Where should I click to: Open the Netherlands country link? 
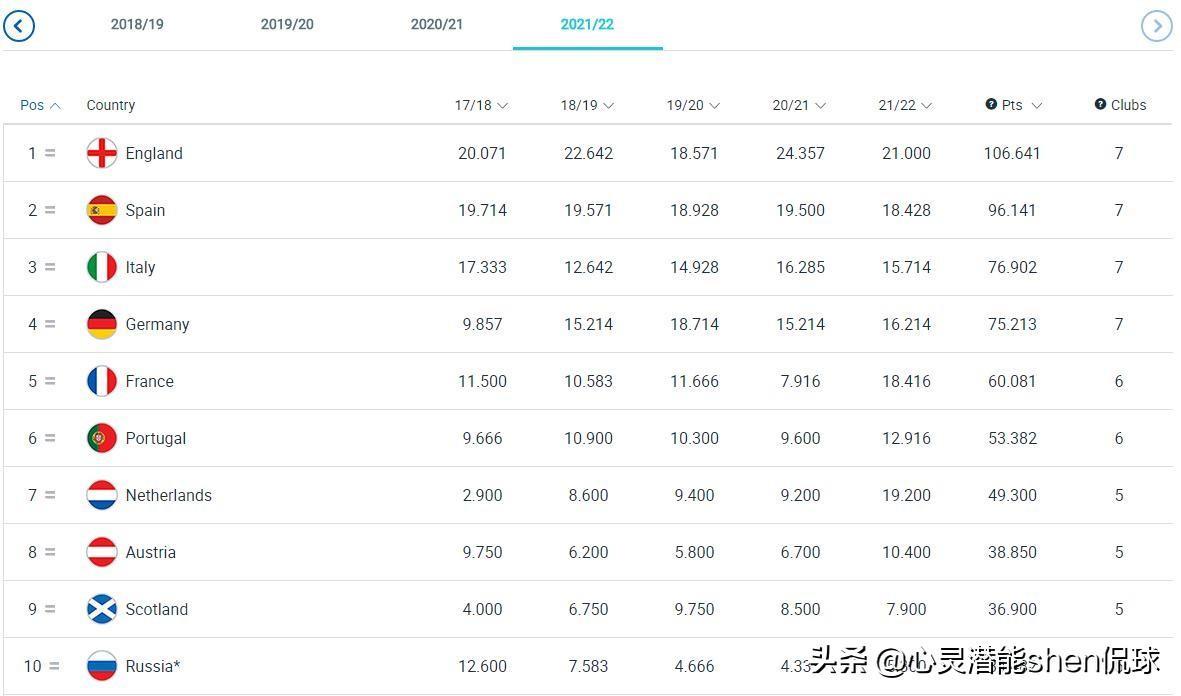pyautogui.click(x=169, y=495)
